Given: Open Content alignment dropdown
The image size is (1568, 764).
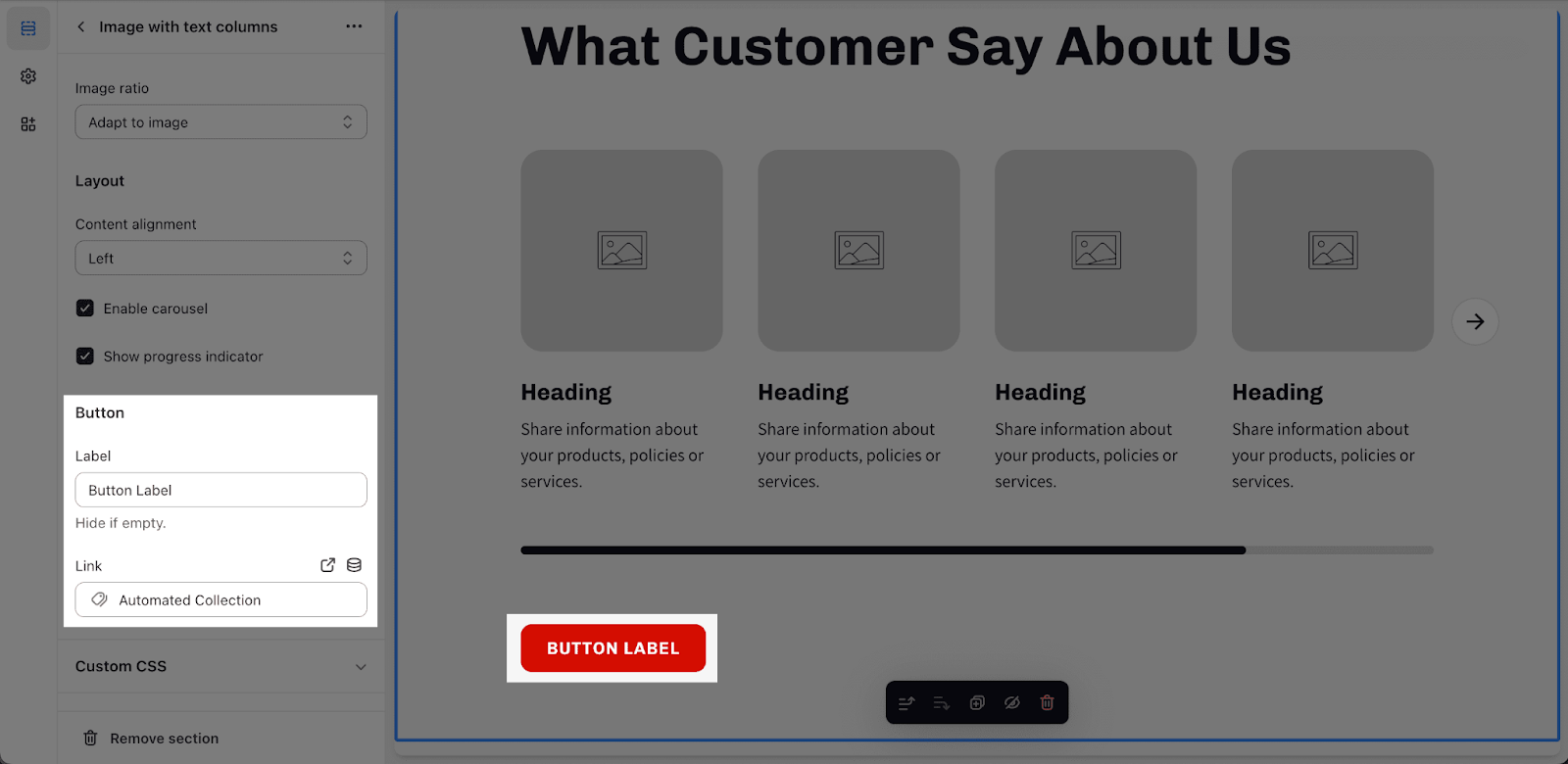Looking at the screenshot, I should point(221,259).
